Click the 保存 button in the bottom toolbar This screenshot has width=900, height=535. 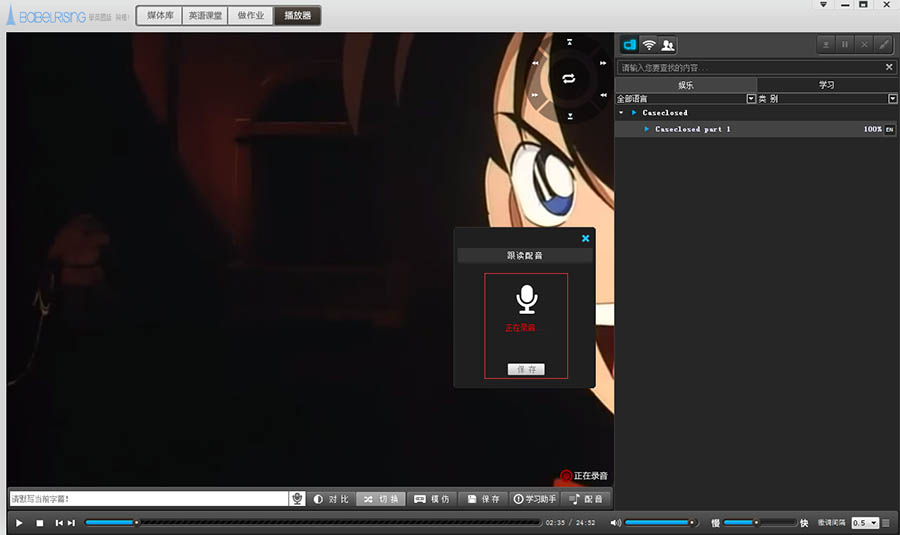483,499
